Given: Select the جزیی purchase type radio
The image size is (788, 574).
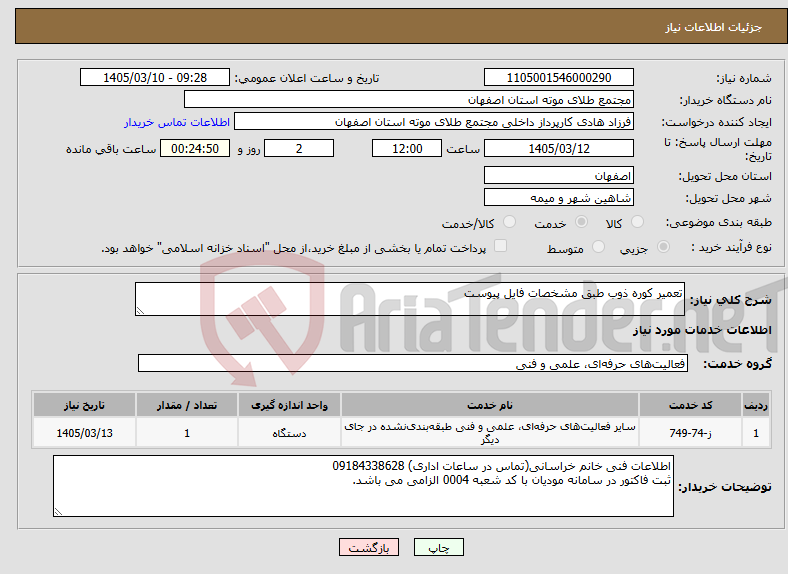Looking at the screenshot, I should tap(663, 247).
